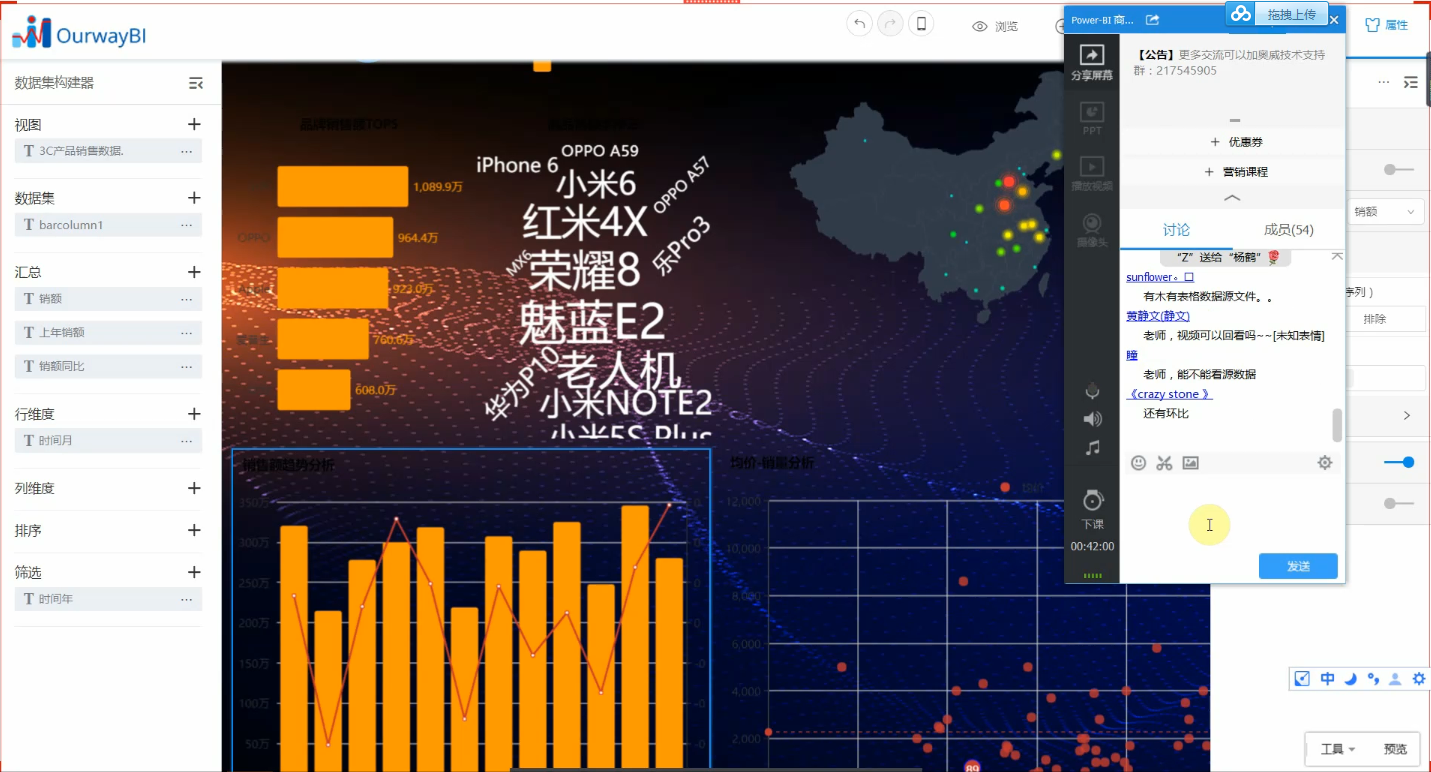Open the 播放视频 option
The image size is (1431, 772).
pos(1092,174)
